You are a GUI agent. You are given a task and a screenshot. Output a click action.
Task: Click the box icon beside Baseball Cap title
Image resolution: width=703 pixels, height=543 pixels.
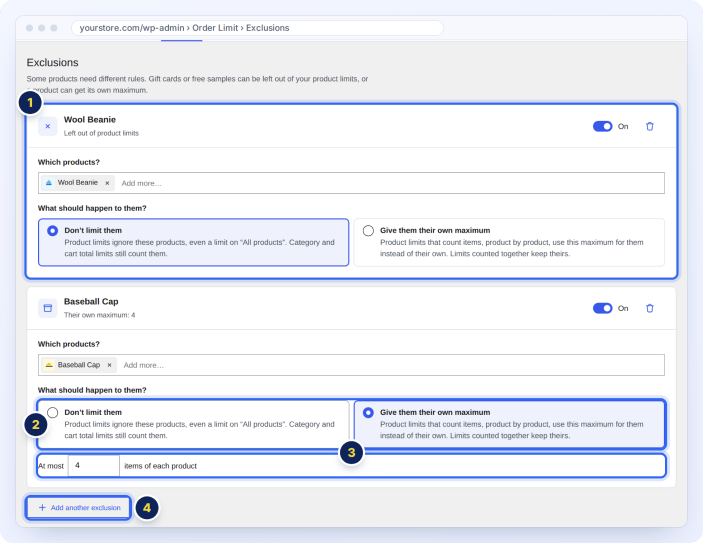tap(48, 308)
